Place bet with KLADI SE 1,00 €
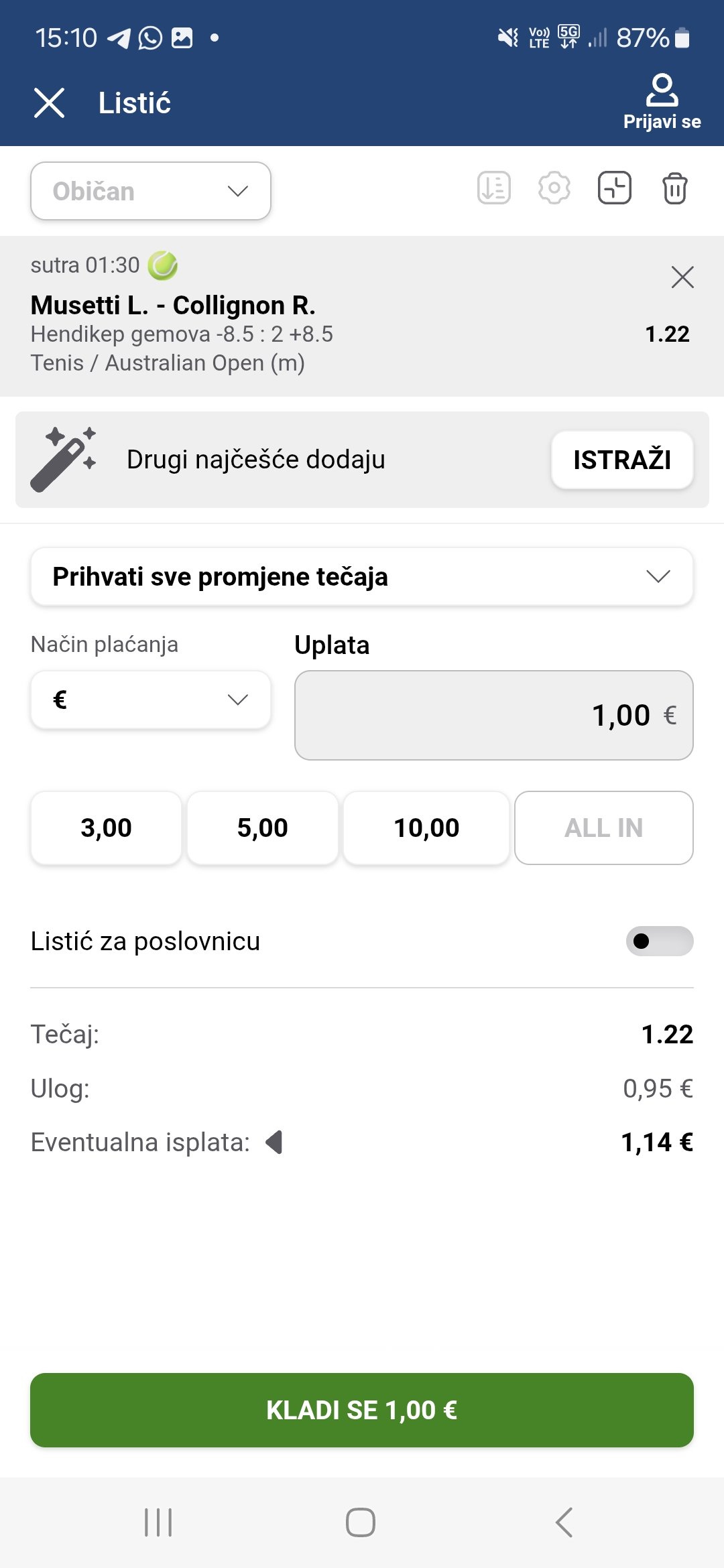This screenshot has width=724, height=1568. pyautogui.click(x=362, y=1410)
